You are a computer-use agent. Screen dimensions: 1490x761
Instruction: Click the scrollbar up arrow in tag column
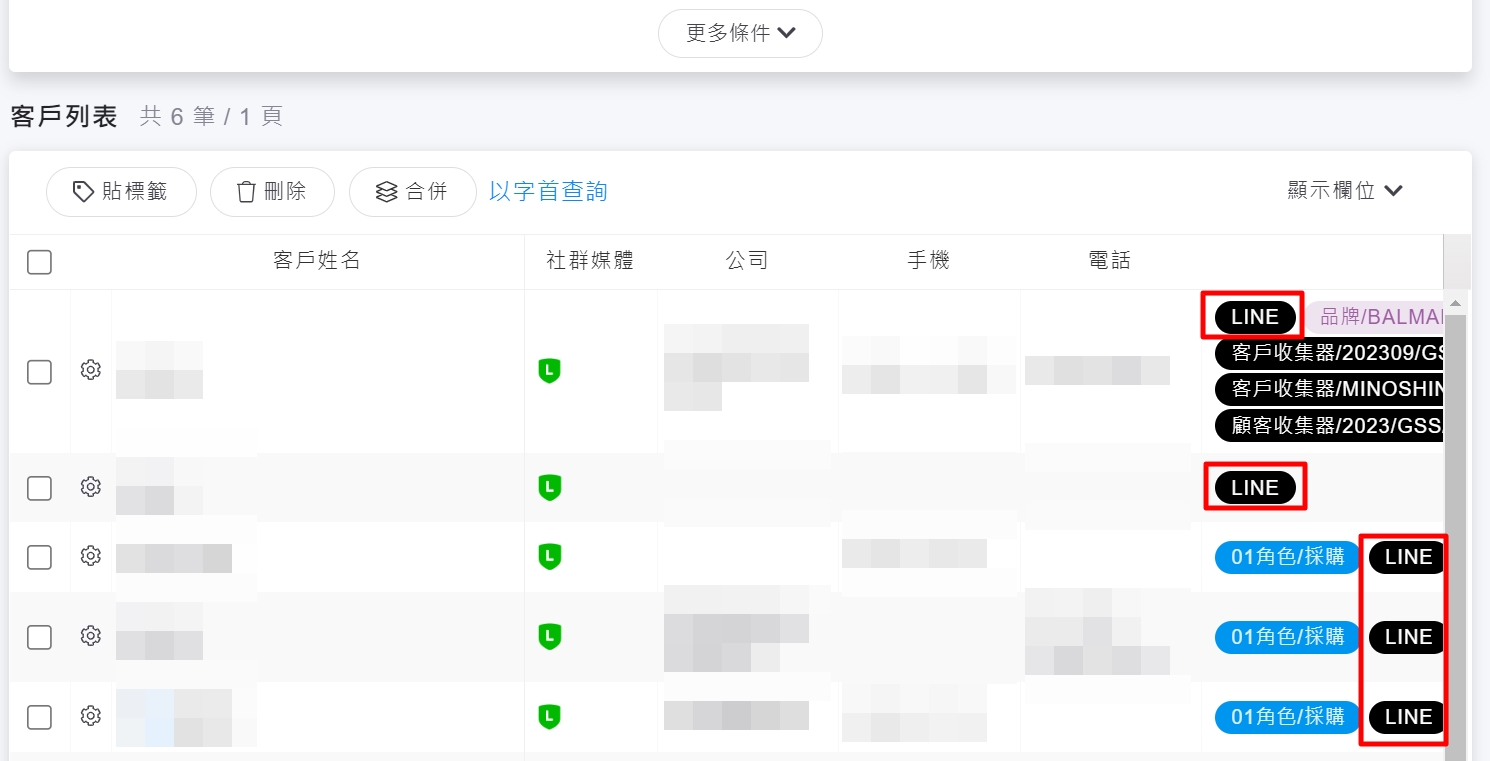[x=1455, y=303]
